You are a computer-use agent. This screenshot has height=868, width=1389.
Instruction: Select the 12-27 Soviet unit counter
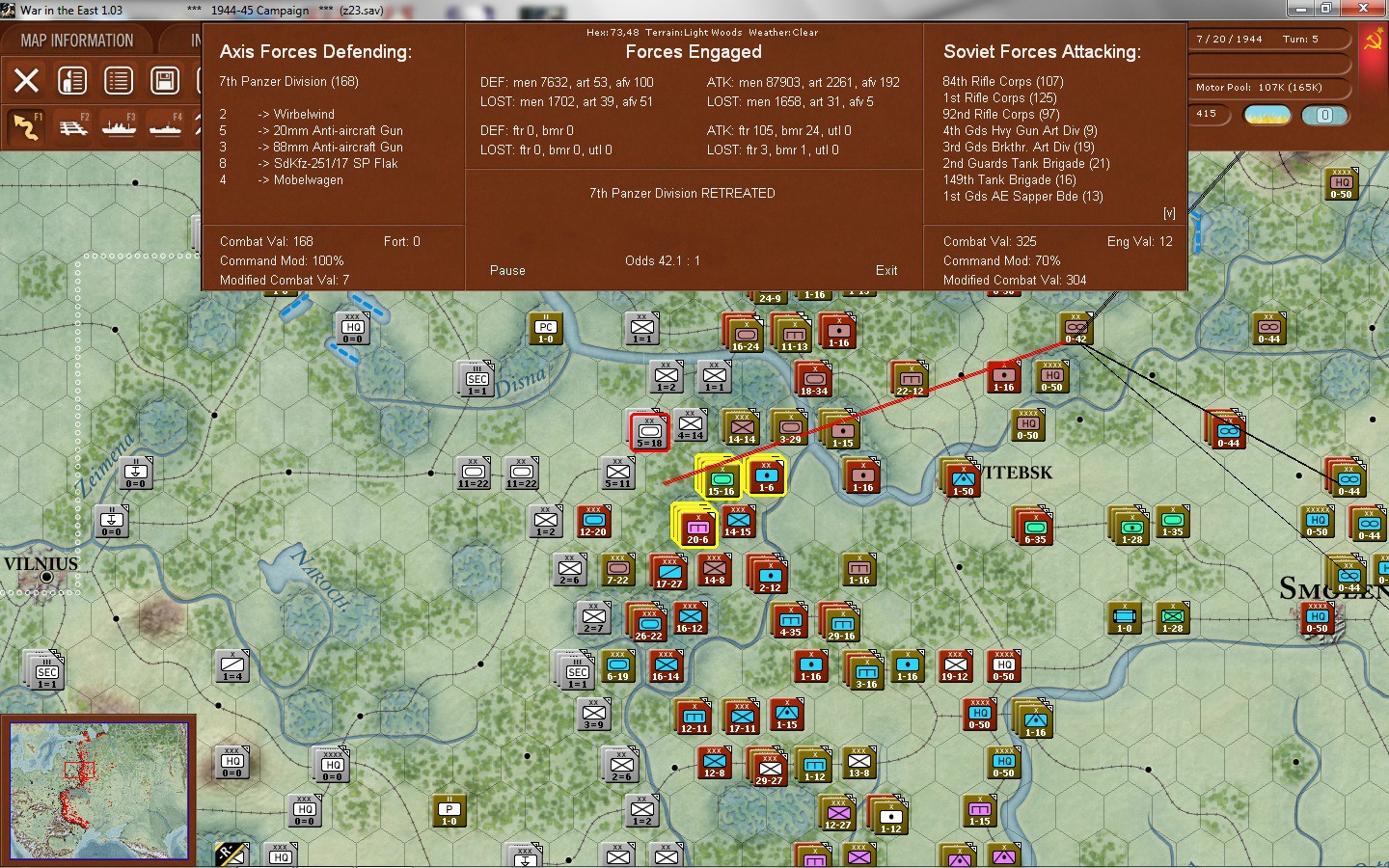tap(838, 813)
